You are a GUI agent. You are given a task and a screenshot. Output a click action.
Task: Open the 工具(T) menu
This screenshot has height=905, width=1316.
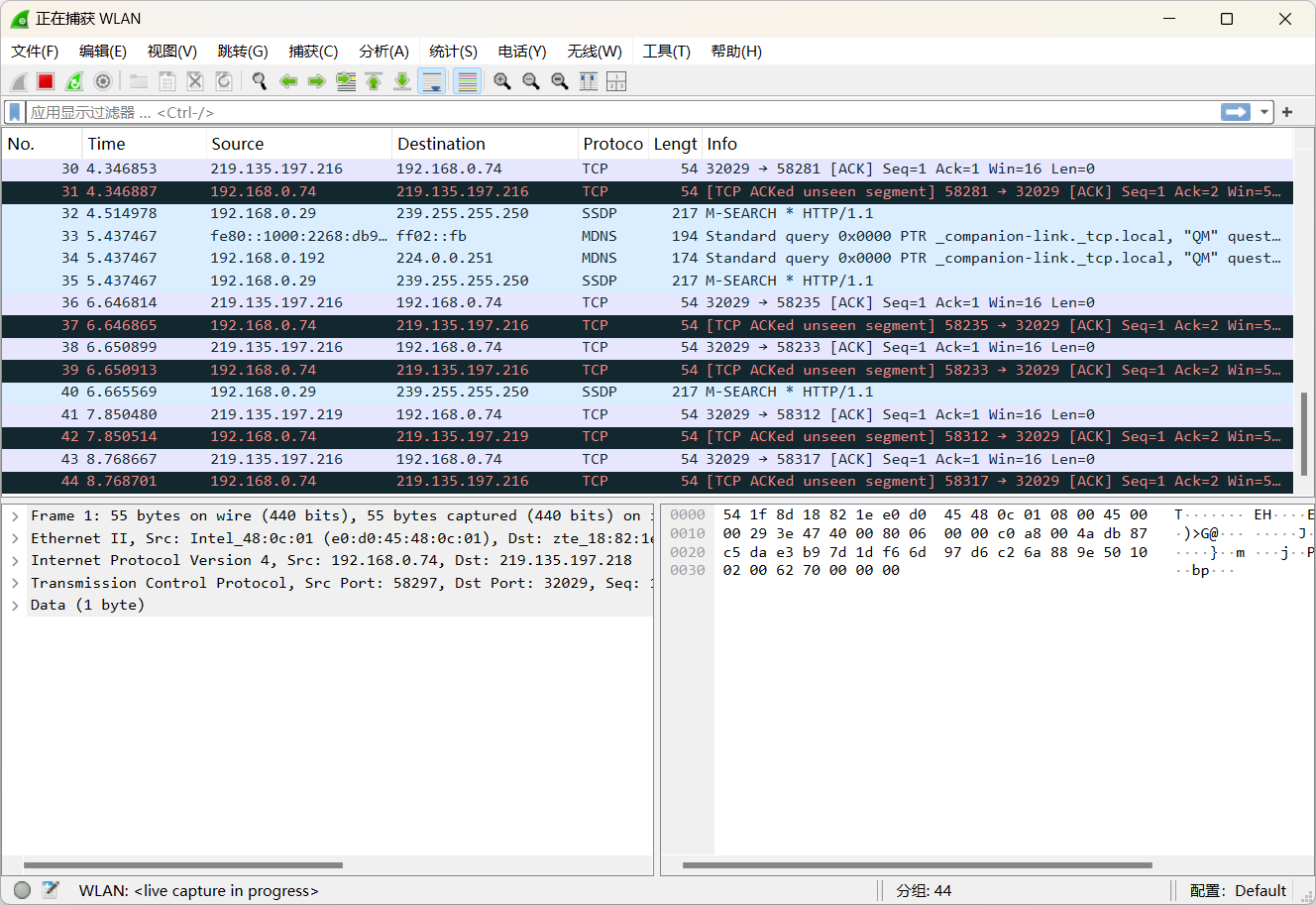(x=667, y=52)
